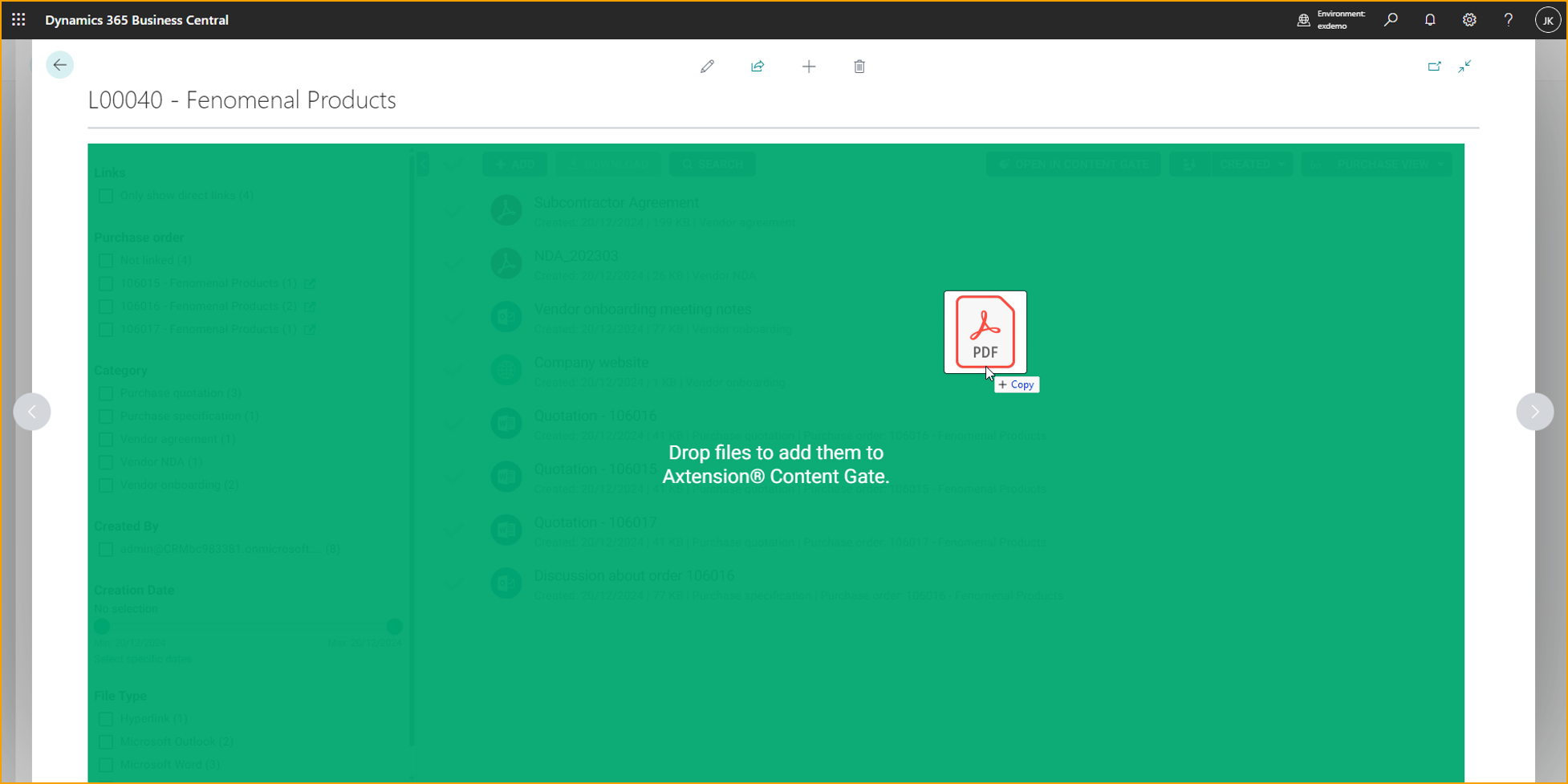The width and height of the screenshot is (1568, 784).
Task: Click the Add button in document toolbar
Action: click(x=514, y=165)
